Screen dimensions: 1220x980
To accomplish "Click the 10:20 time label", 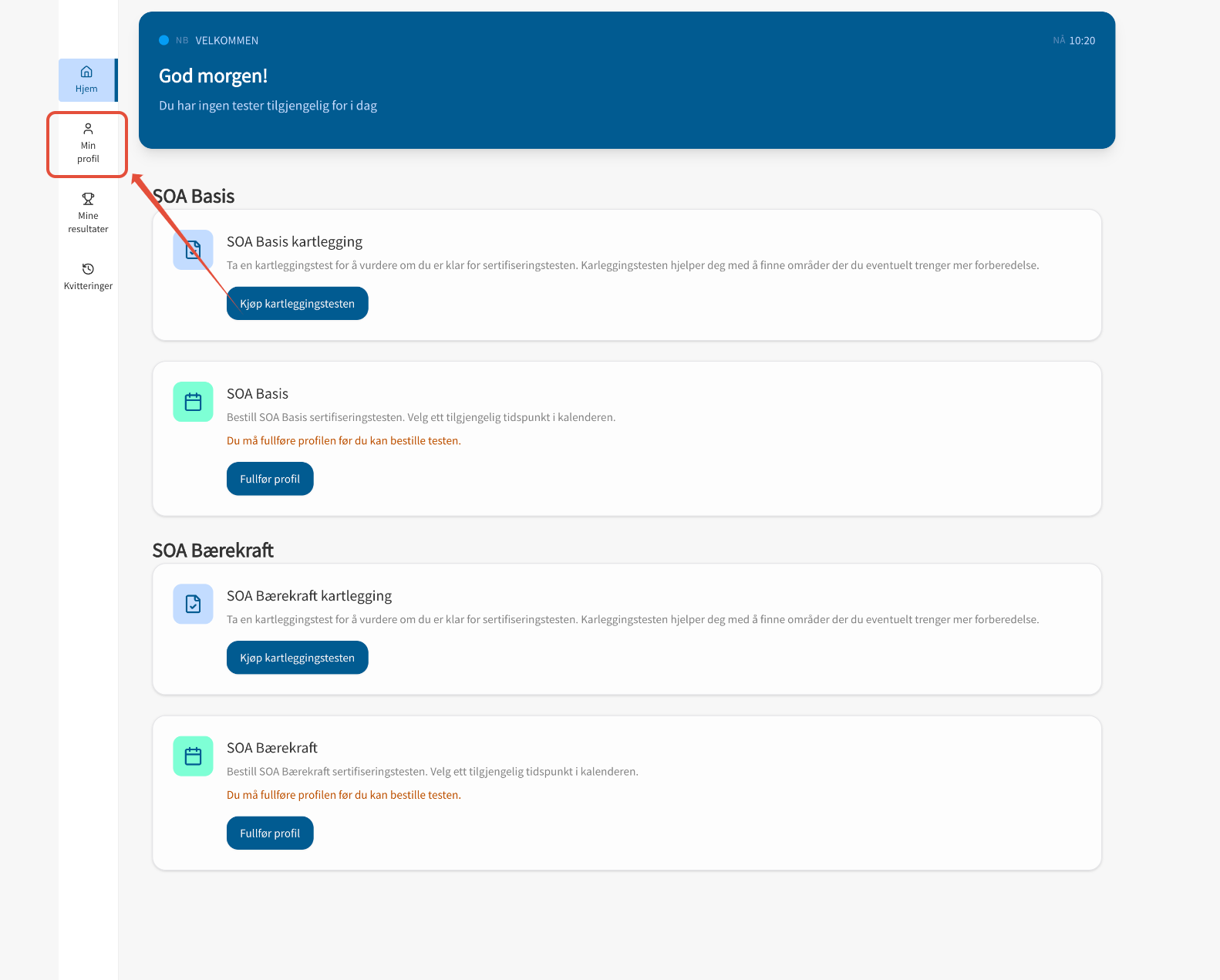I will (x=1082, y=41).
